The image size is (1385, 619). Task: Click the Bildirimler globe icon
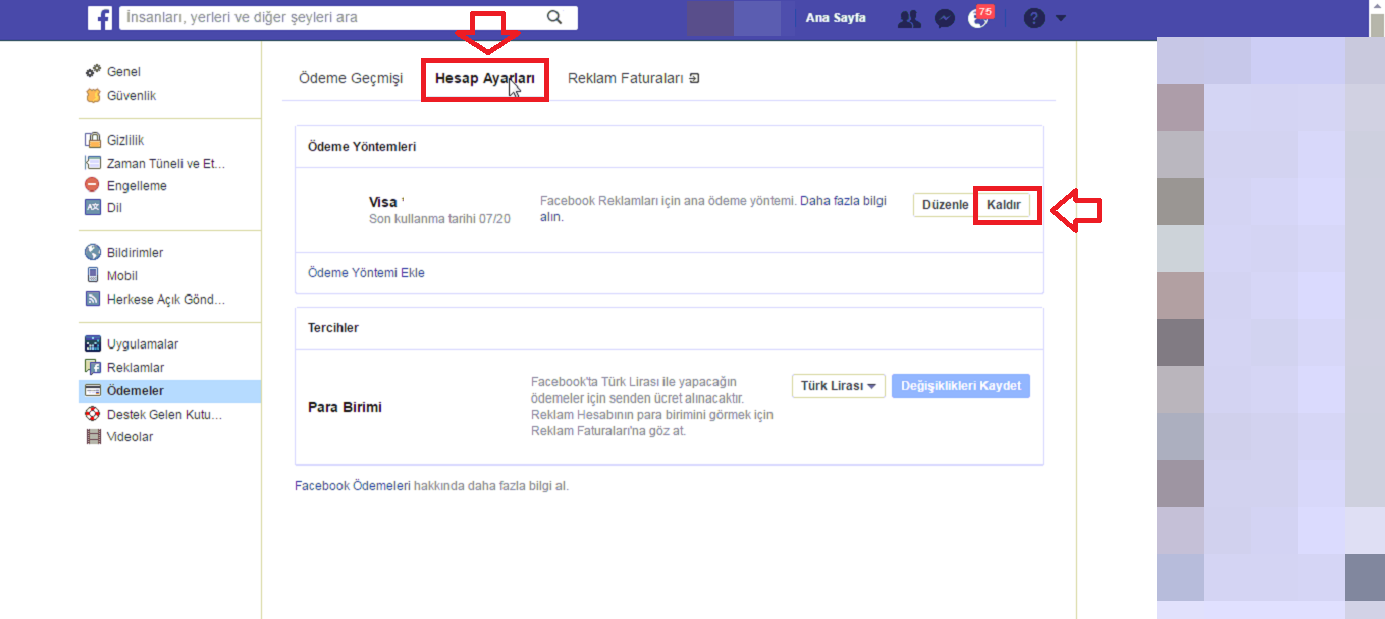[x=93, y=253]
